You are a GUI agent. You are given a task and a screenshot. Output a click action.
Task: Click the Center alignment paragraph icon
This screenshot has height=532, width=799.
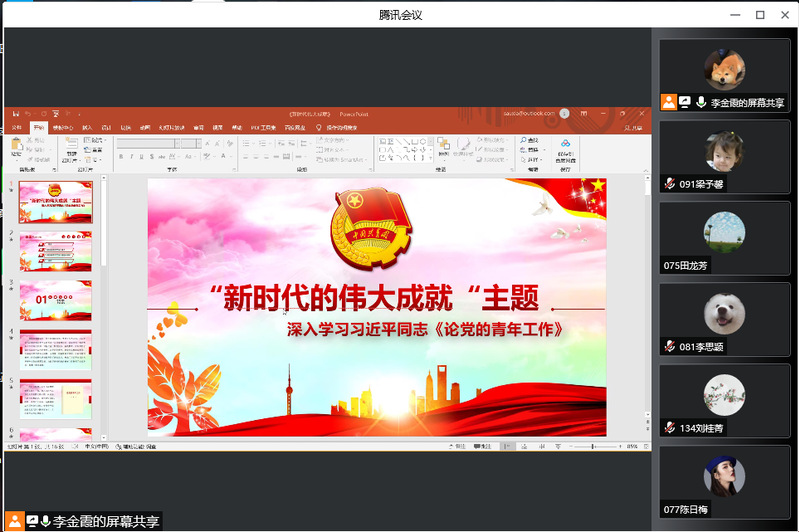(x=256, y=156)
